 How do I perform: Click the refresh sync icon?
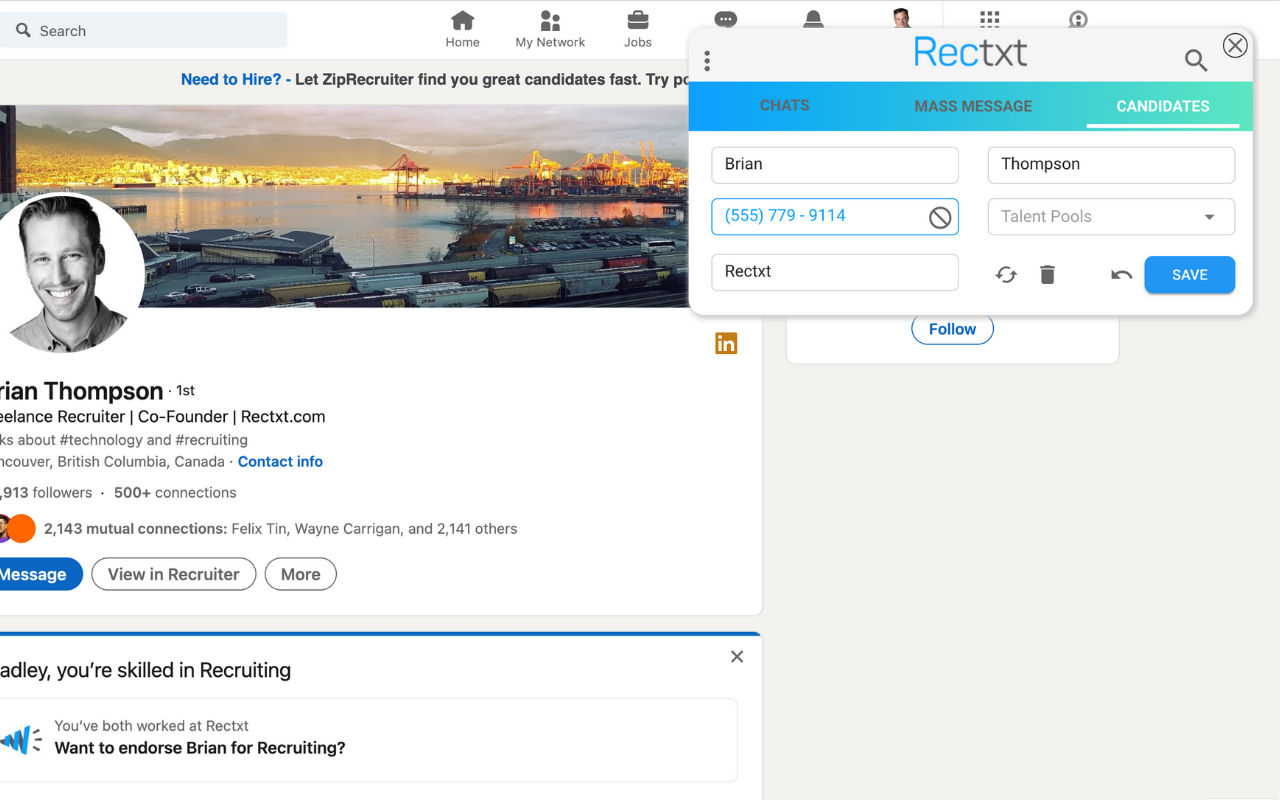coord(1006,275)
